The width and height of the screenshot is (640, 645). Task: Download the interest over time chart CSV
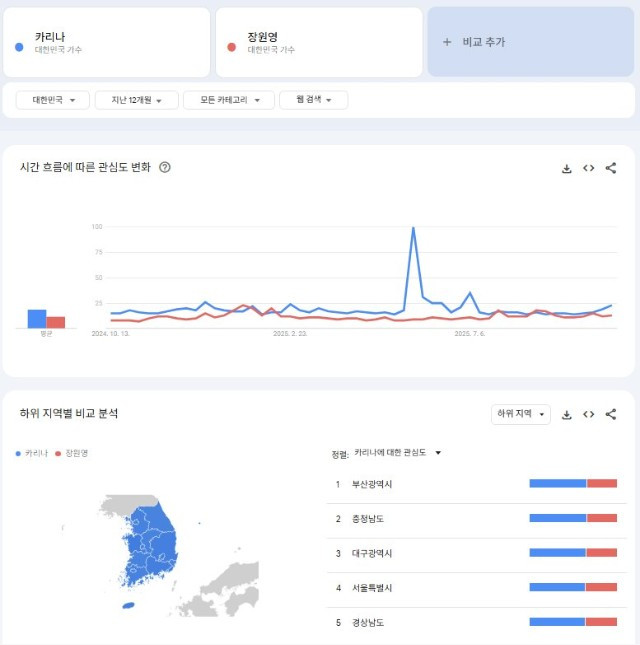(566, 168)
